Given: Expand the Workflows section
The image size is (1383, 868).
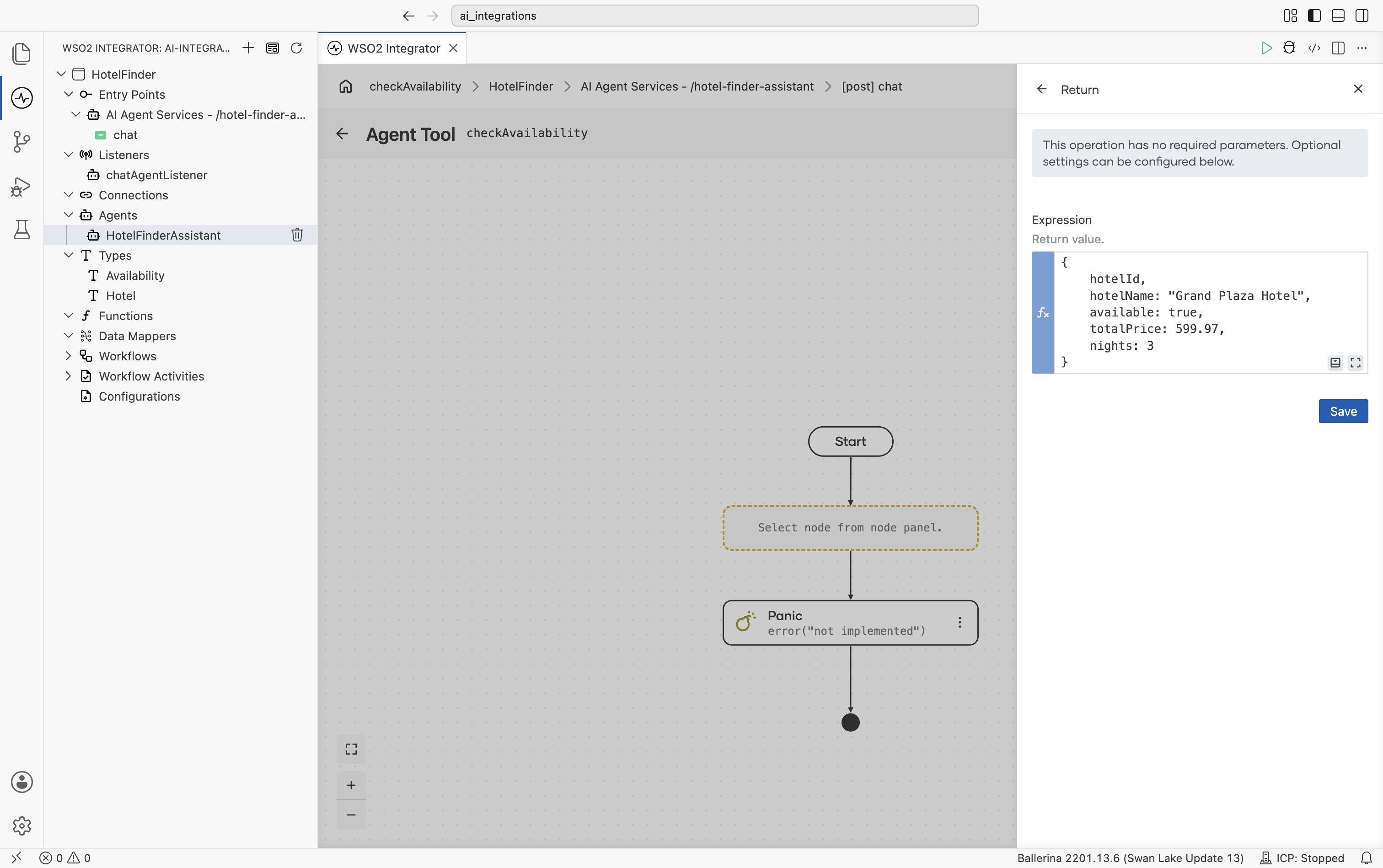Looking at the screenshot, I should pyautogui.click(x=69, y=356).
